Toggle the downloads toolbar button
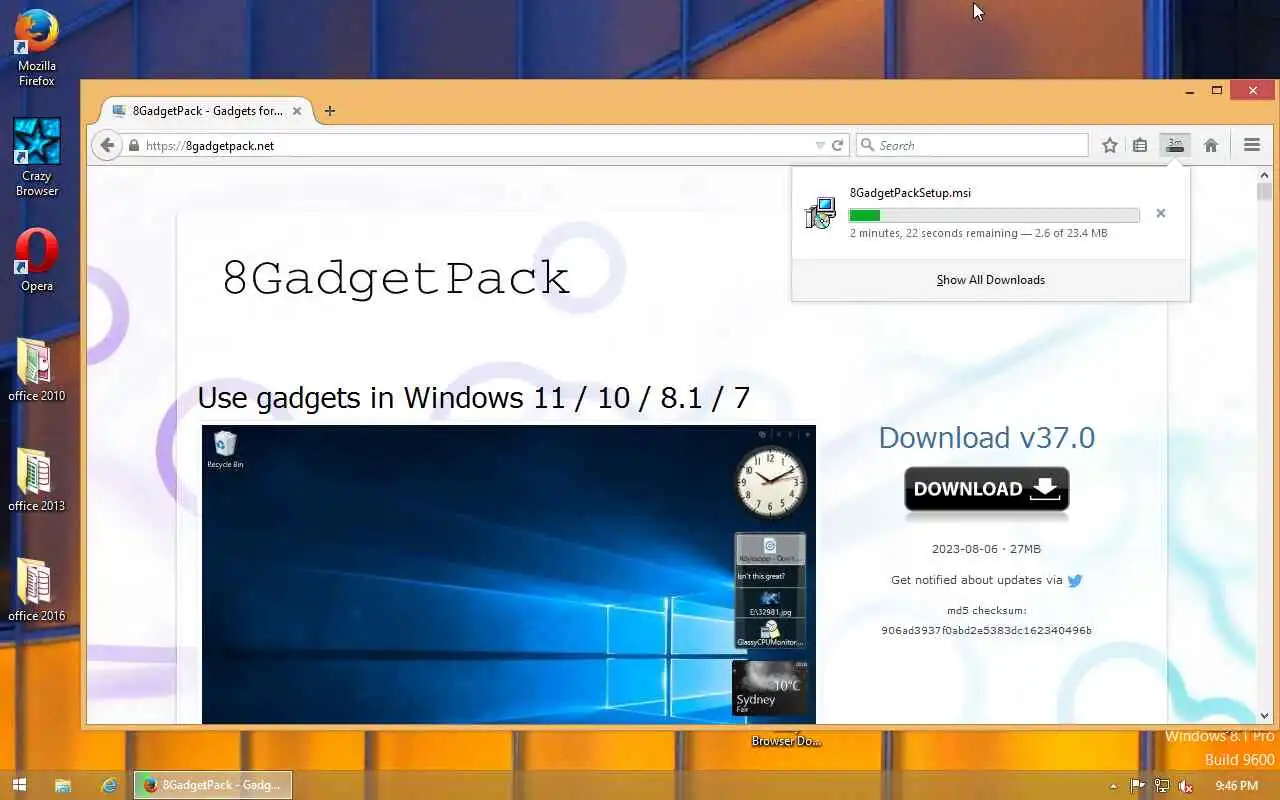Viewport: 1280px width, 800px height. point(1175,145)
